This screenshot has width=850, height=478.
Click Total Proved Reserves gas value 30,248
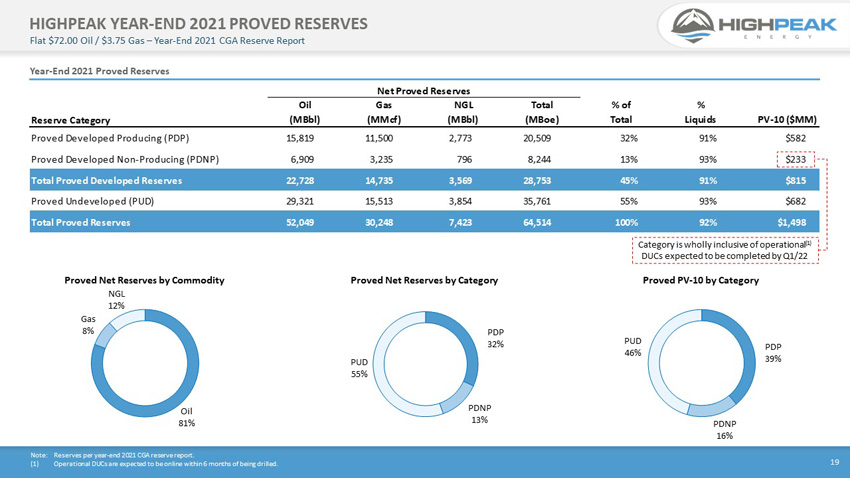point(379,222)
